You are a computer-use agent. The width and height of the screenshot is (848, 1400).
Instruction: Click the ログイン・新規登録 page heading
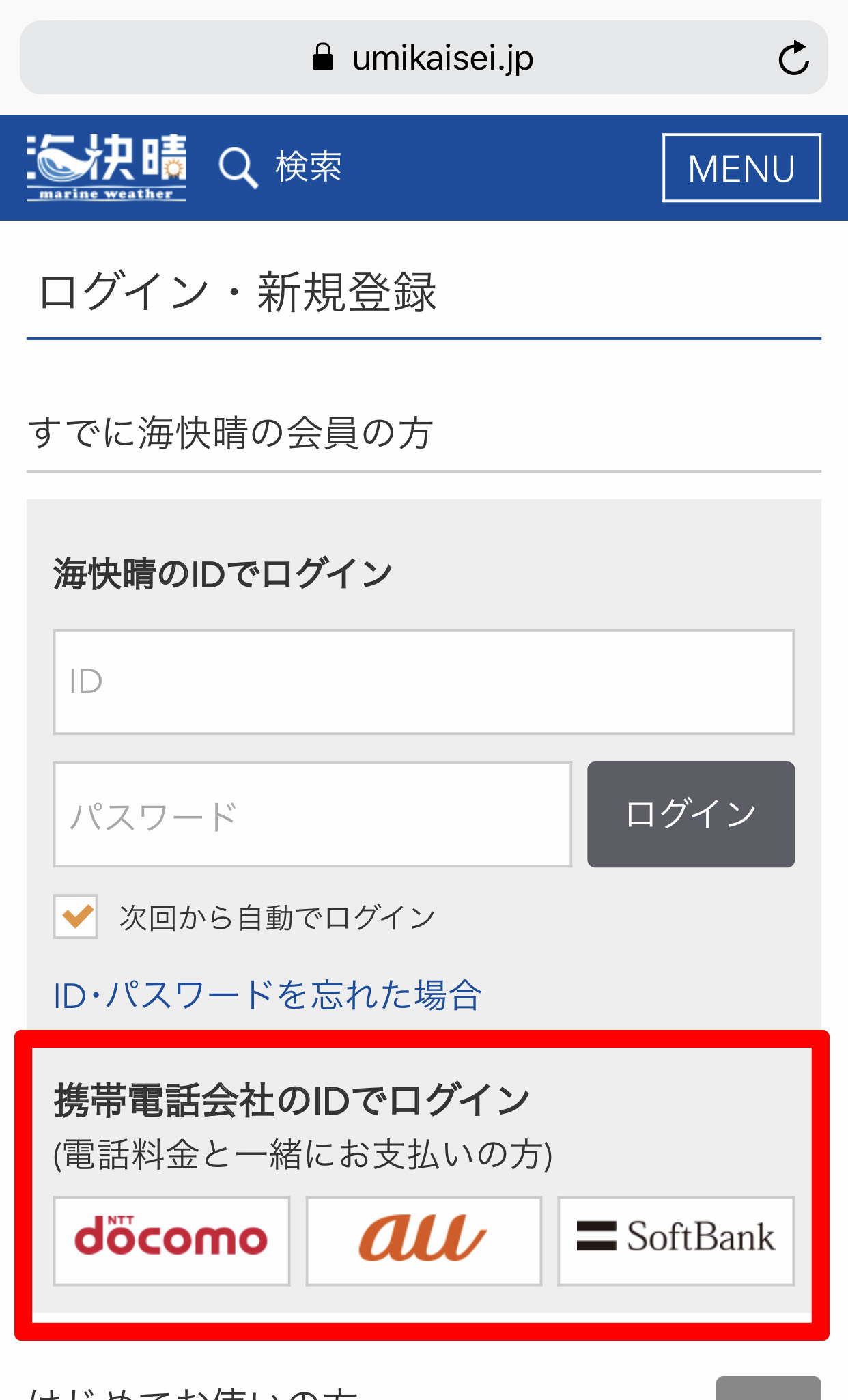coord(238,292)
